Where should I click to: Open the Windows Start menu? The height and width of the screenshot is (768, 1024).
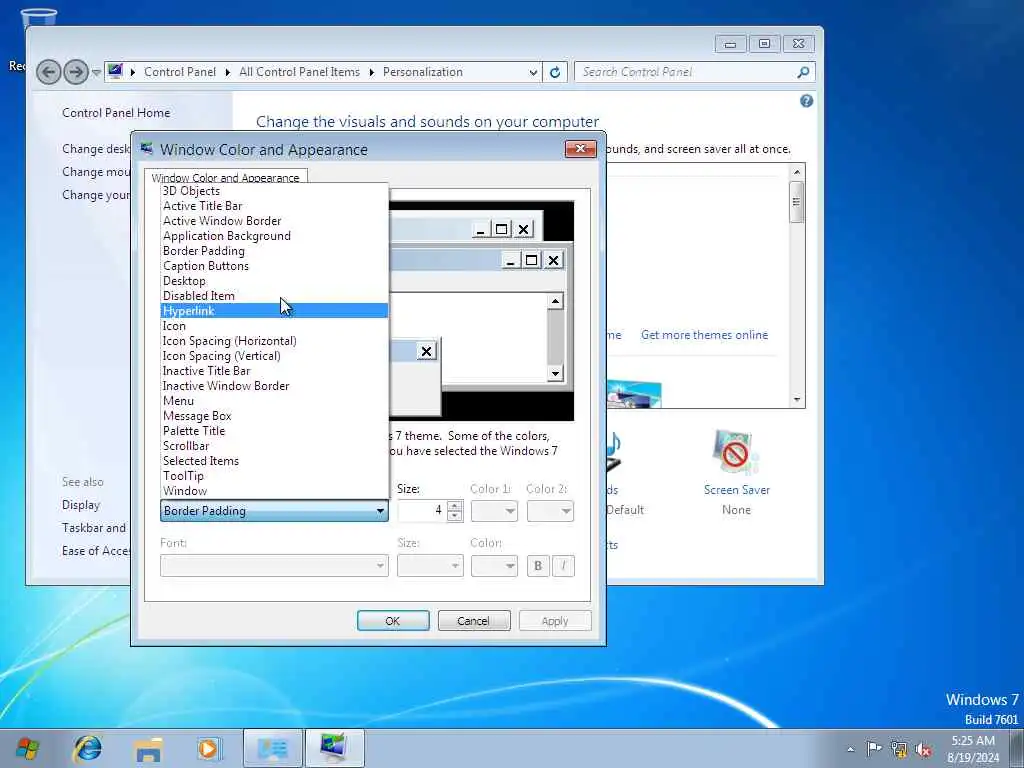coord(27,748)
